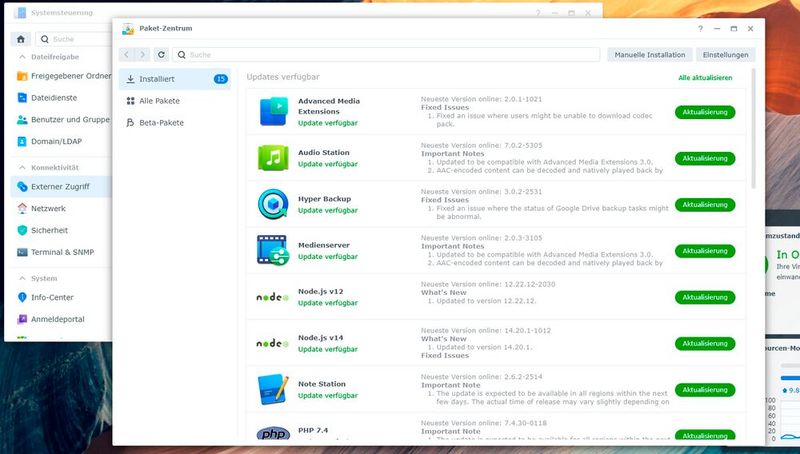Viewport: 800px width, 454px height.
Task: Open the Note Station package icon
Action: [x=273, y=389]
